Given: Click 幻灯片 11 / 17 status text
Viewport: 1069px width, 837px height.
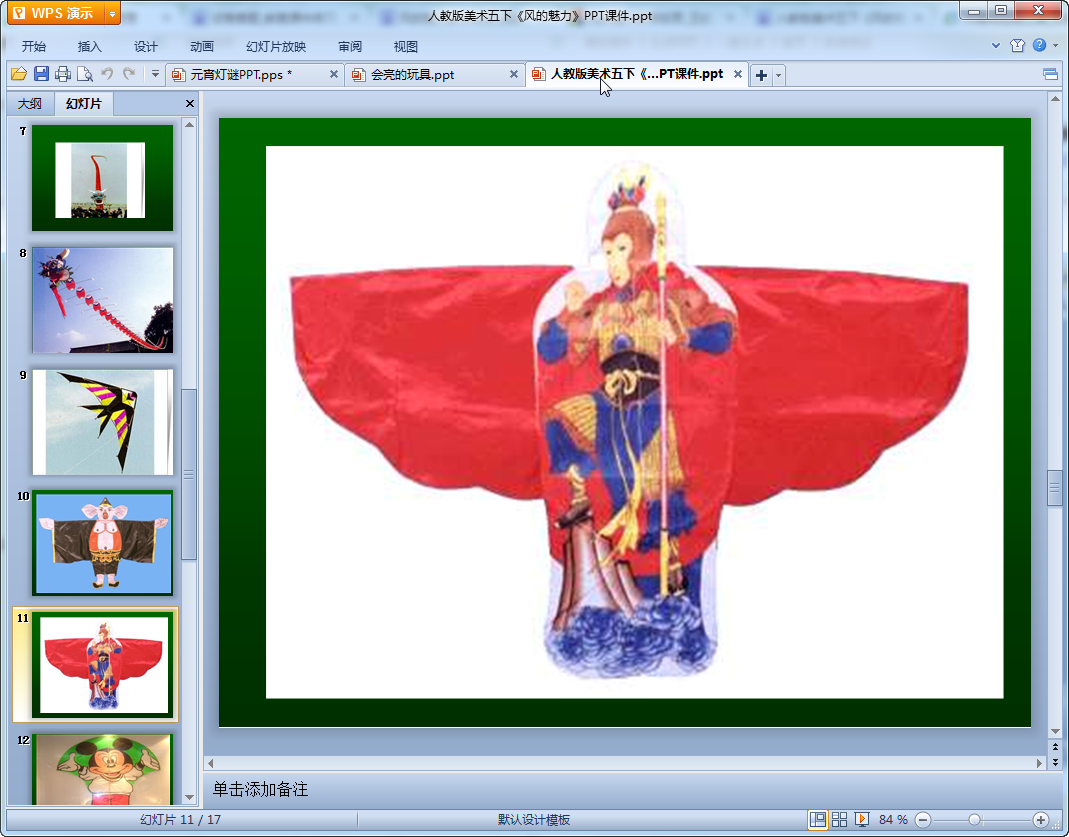Looking at the screenshot, I should click(x=181, y=819).
